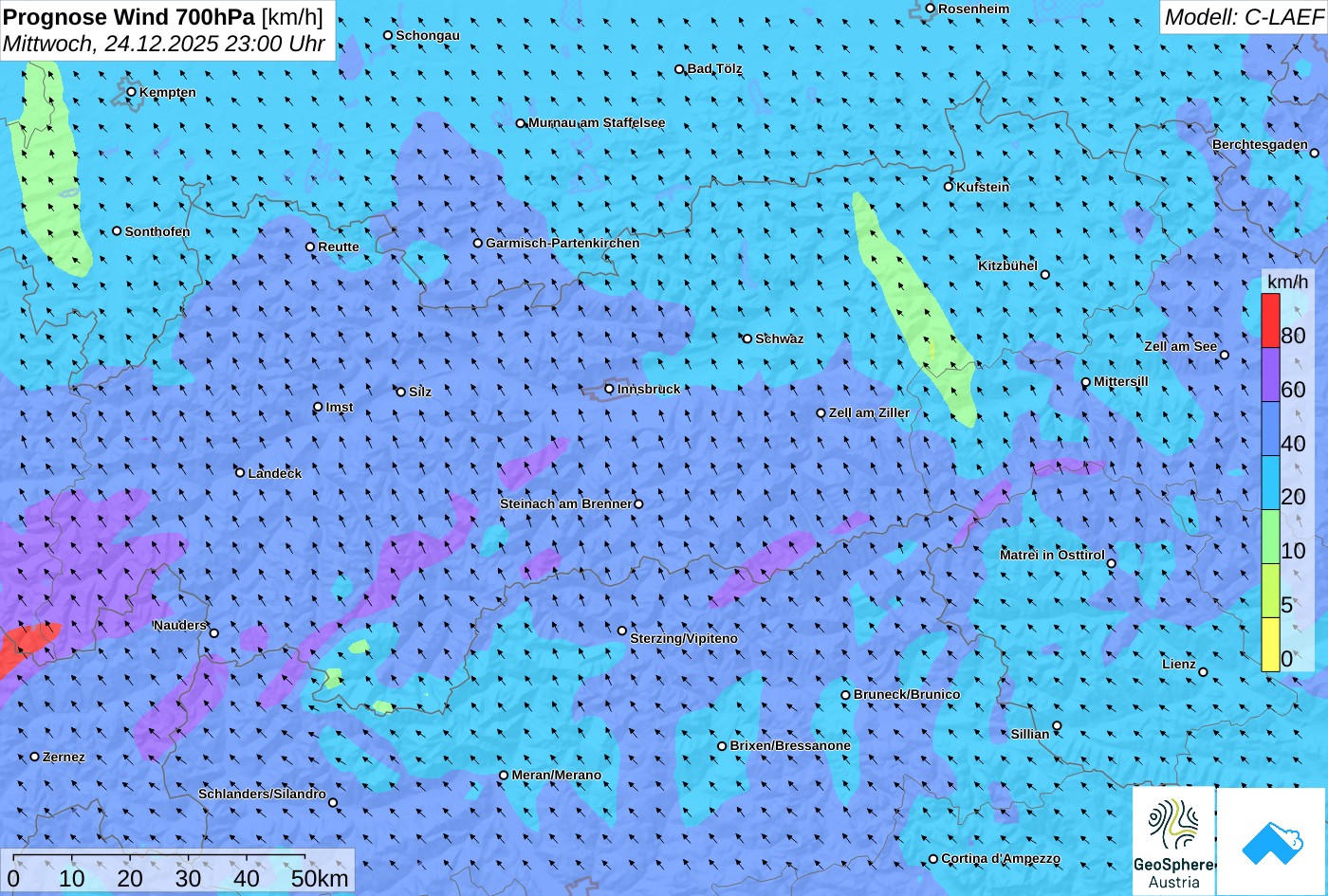Screen dimensions: 1328x896
Task: Select the Sonthofen city label
Action: [x=157, y=231]
